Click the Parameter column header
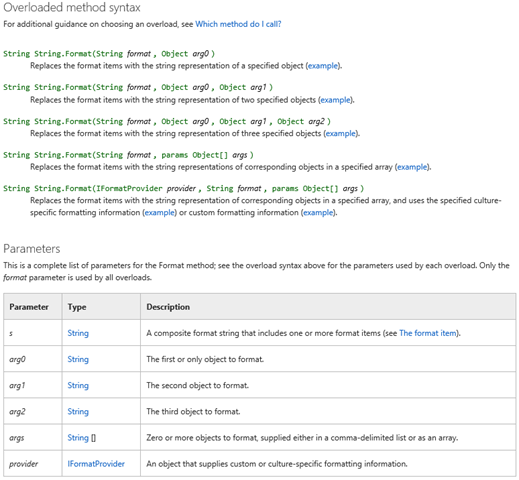Screen dimensions: 519x480 29,307
